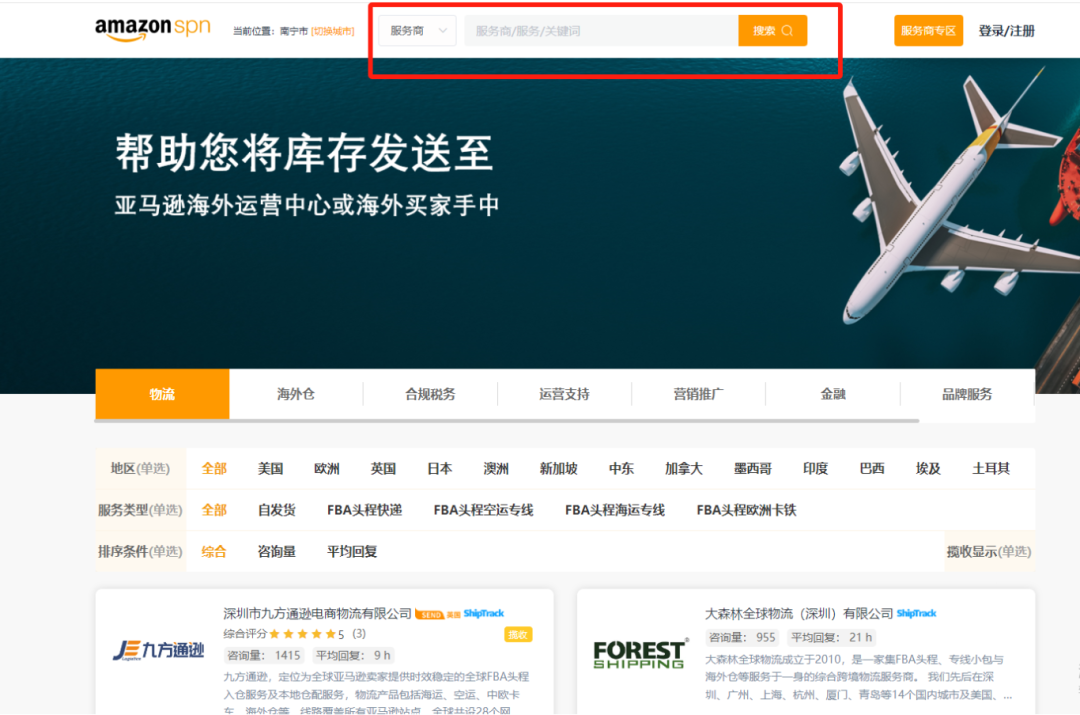Select the 综合 sorting option
1080x715 pixels.
point(214,551)
